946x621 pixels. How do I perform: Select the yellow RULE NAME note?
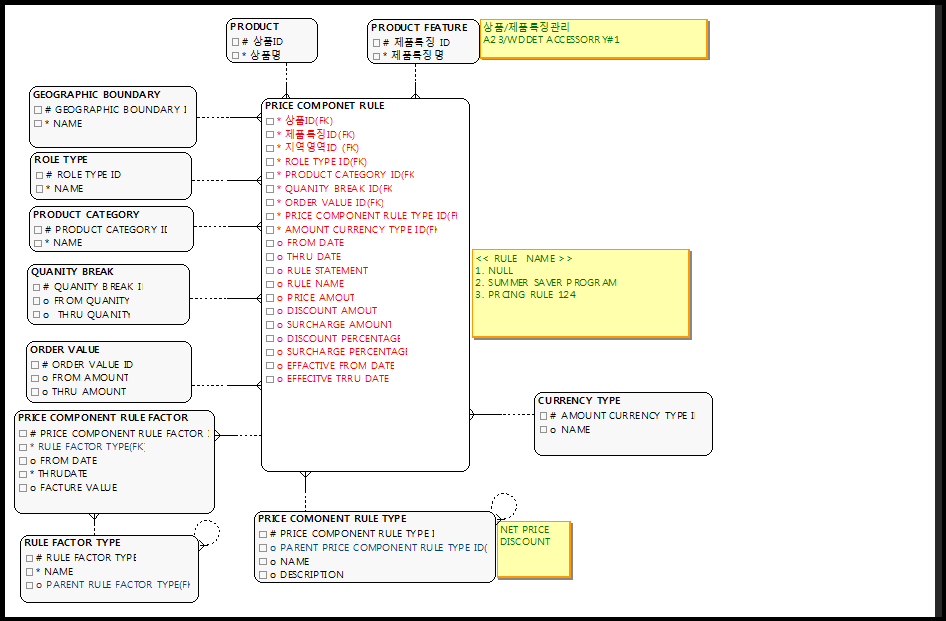[x=581, y=293]
